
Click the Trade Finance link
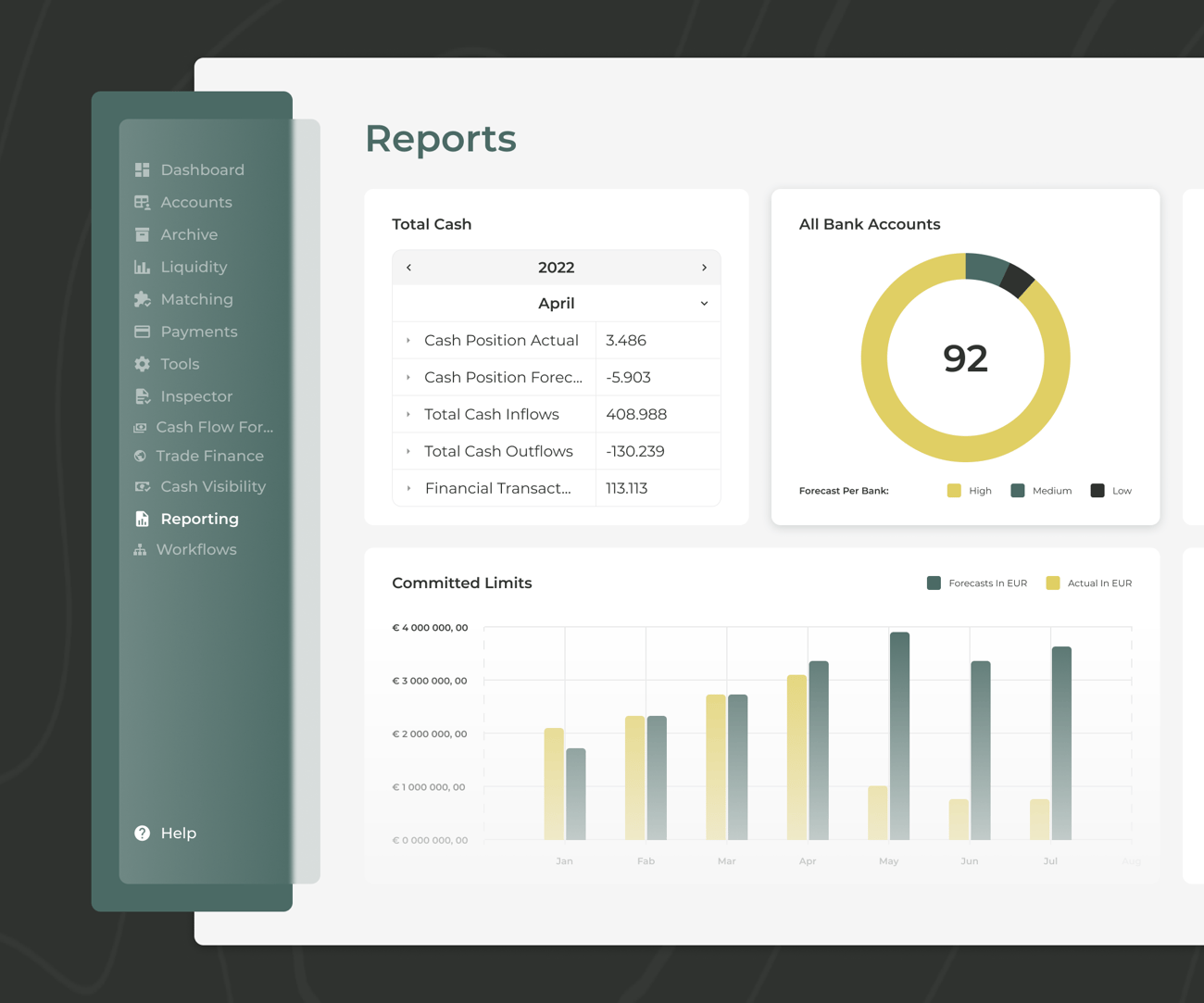coord(209,456)
